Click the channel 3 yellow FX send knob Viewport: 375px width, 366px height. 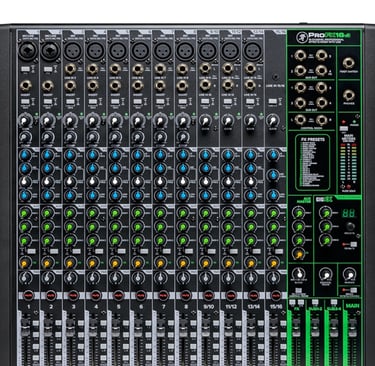tap(70, 264)
